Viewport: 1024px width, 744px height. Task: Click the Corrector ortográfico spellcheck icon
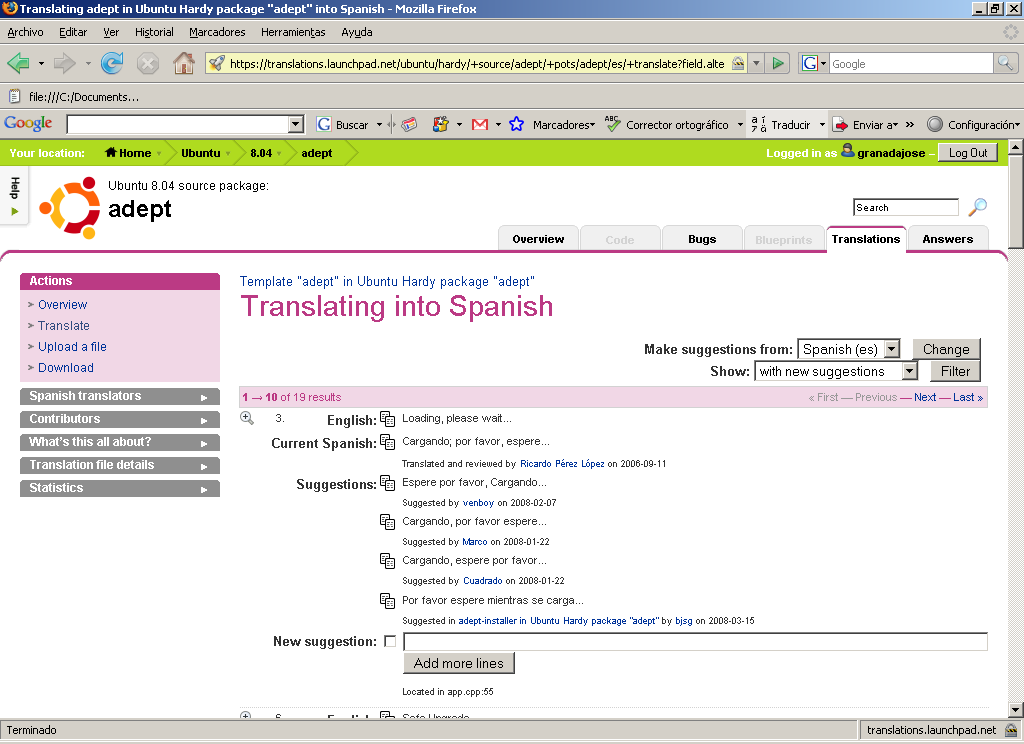point(612,124)
